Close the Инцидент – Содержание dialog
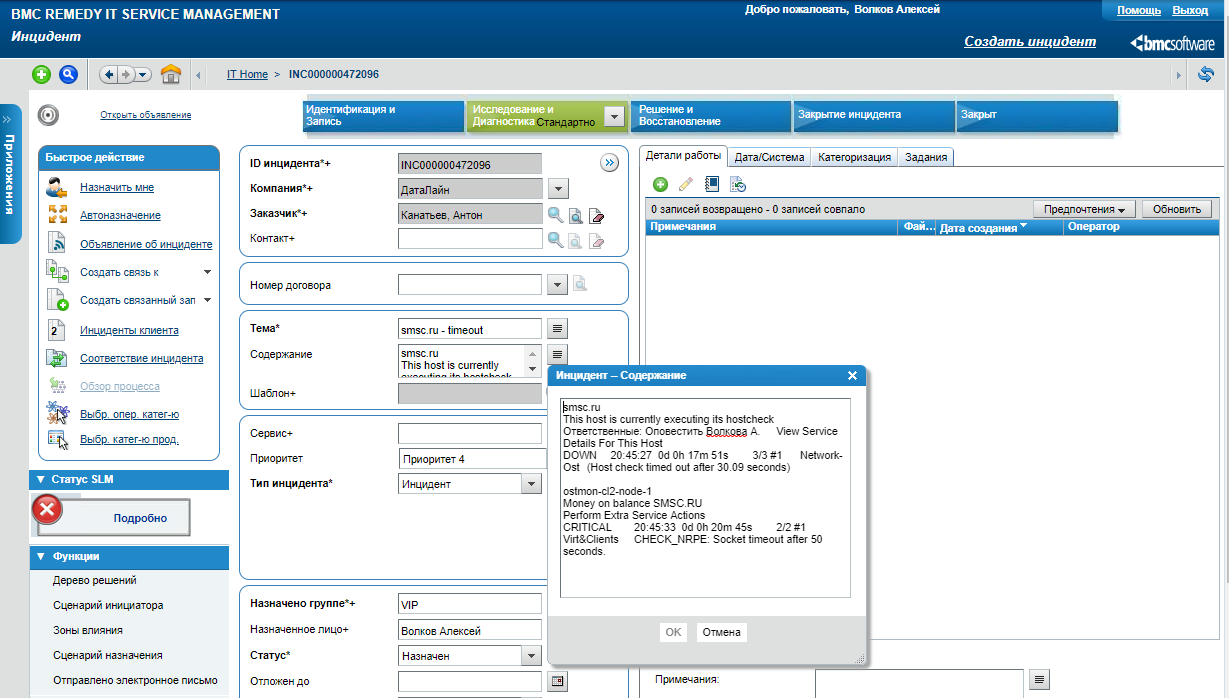The height and width of the screenshot is (698, 1229). click(x=852, y=375)
